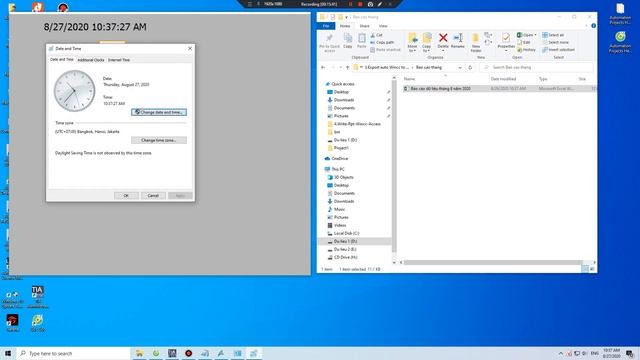The height and width of the screenshot is (360, 640).
Task: Click Edit in the ribbon Open group
Action: [524, 42]
